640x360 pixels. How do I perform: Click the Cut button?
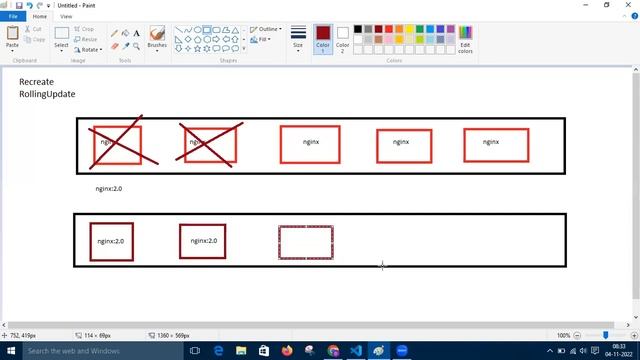point(33,29)
